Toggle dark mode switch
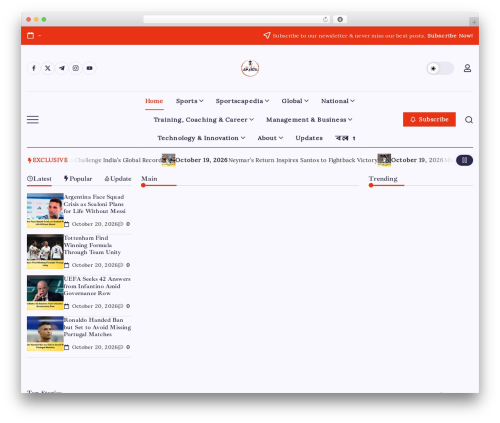 coord(440,68)
